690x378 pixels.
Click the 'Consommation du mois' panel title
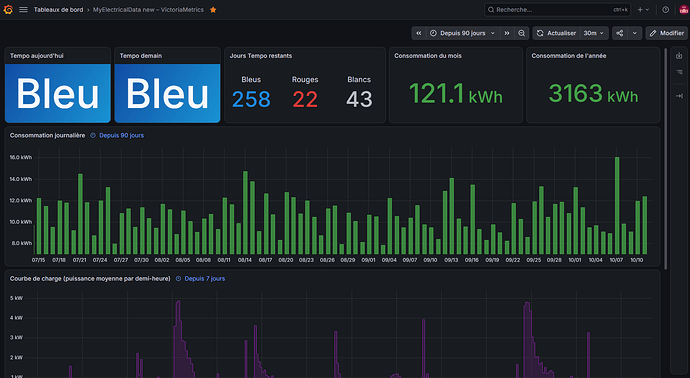click(x=428, y=56)
